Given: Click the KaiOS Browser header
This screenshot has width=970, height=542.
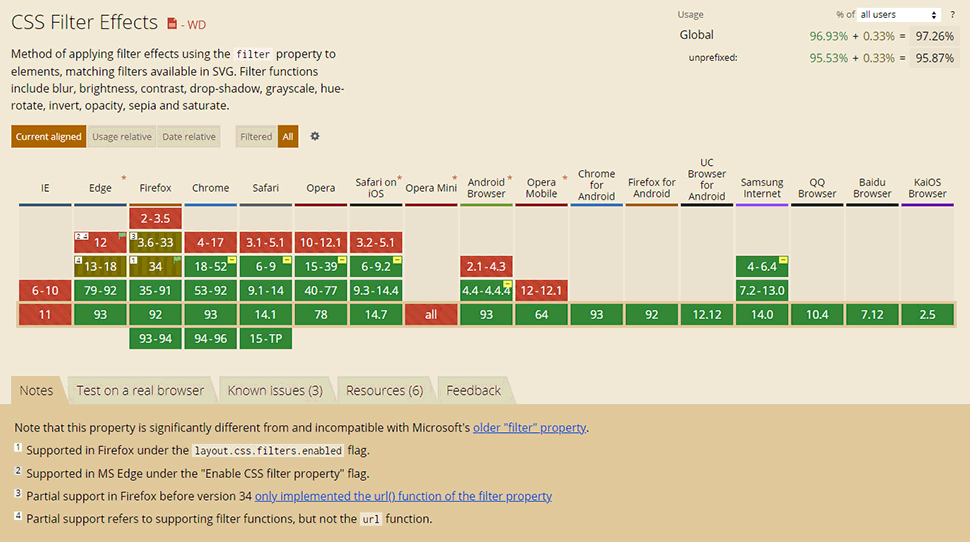Looking at the screenshot, I should pos(927,187).
